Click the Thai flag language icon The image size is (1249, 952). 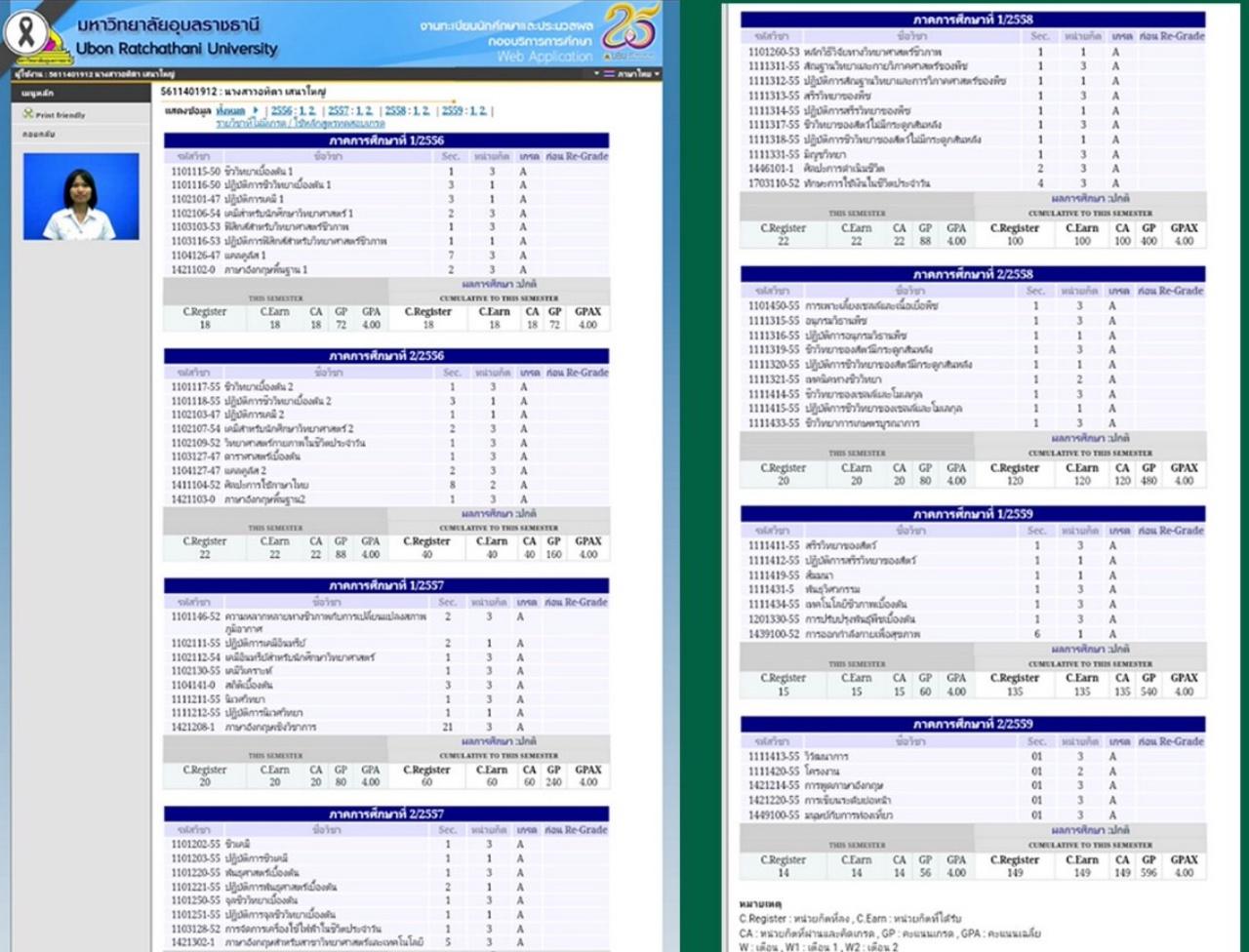(x=609, y=74)
